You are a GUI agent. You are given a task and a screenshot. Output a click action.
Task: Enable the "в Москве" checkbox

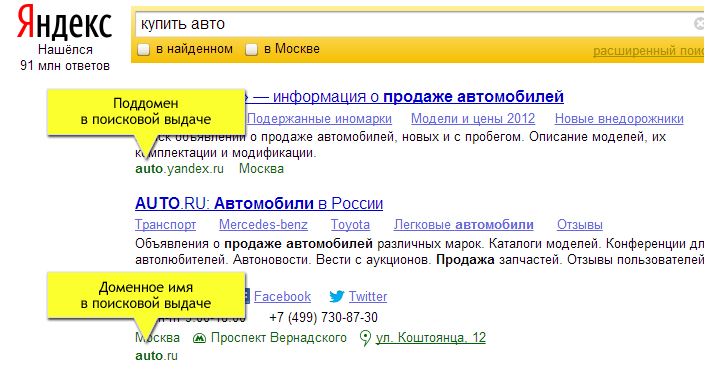click(251, 49)
